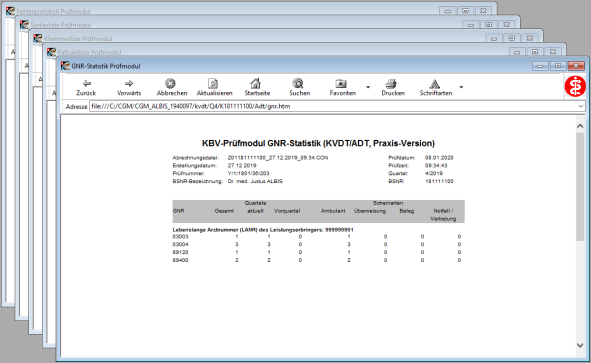The width and height of the screenshot is (591, 363).
Task: Go forward with the Vorwärts arrow
Action: pyautogui.click(x=129, y=87)
